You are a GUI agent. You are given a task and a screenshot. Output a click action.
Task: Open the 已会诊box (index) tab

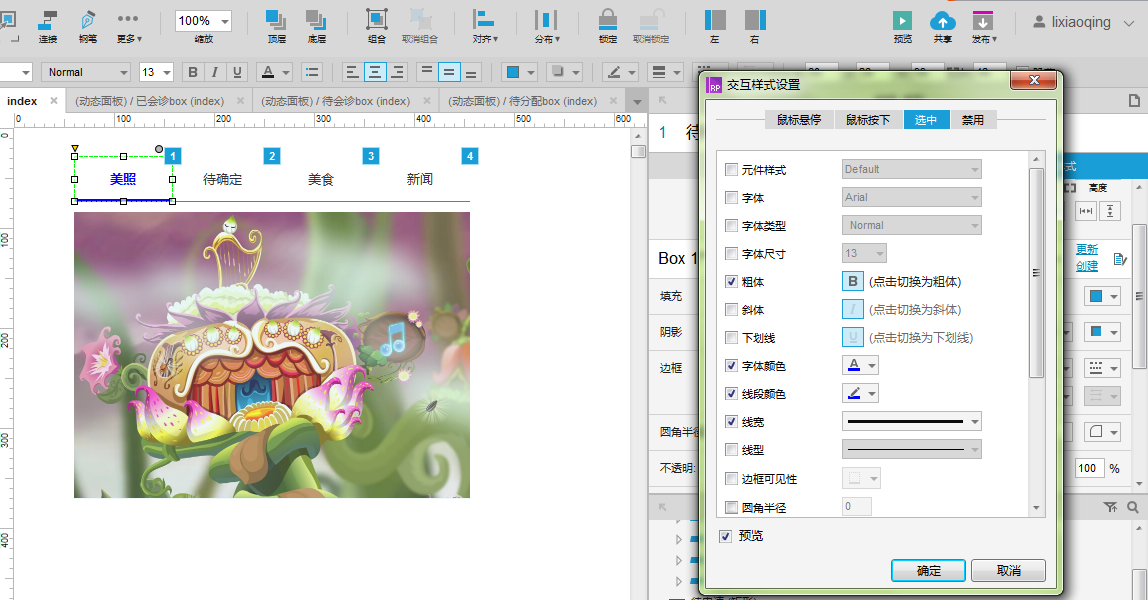[x=149, y=101]
